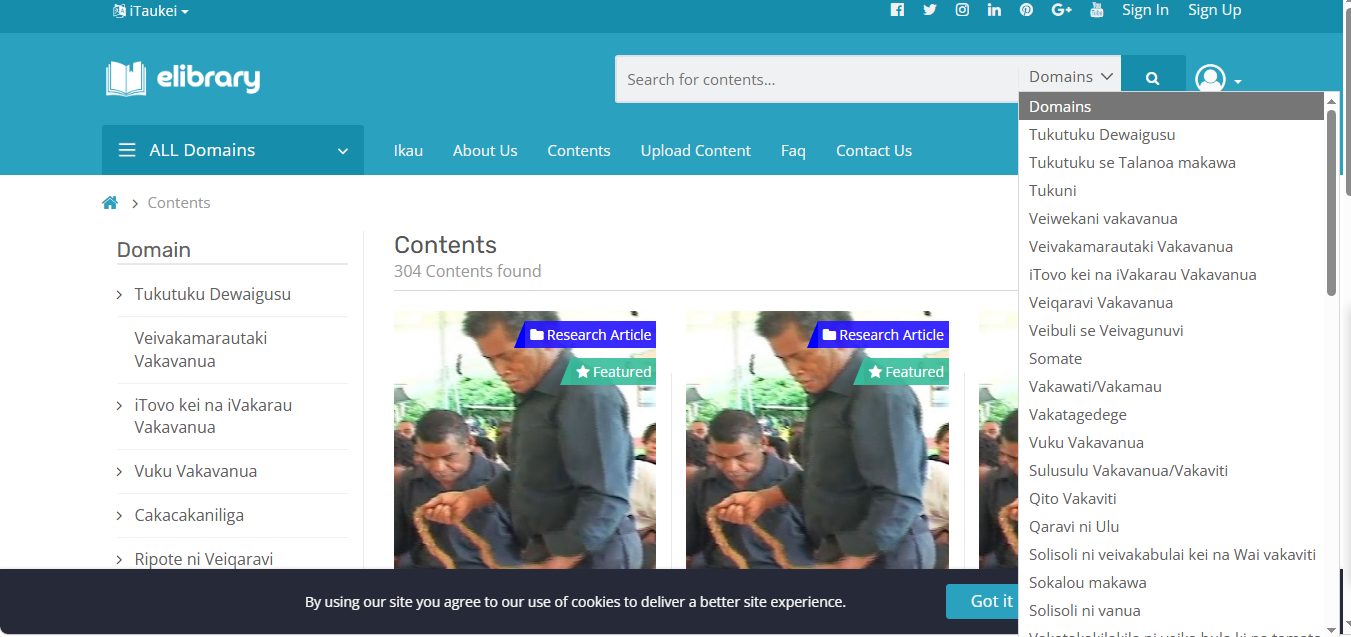
Task: Select Vuku Vakavanua in dropdown list
Action: pos(1171,442)
